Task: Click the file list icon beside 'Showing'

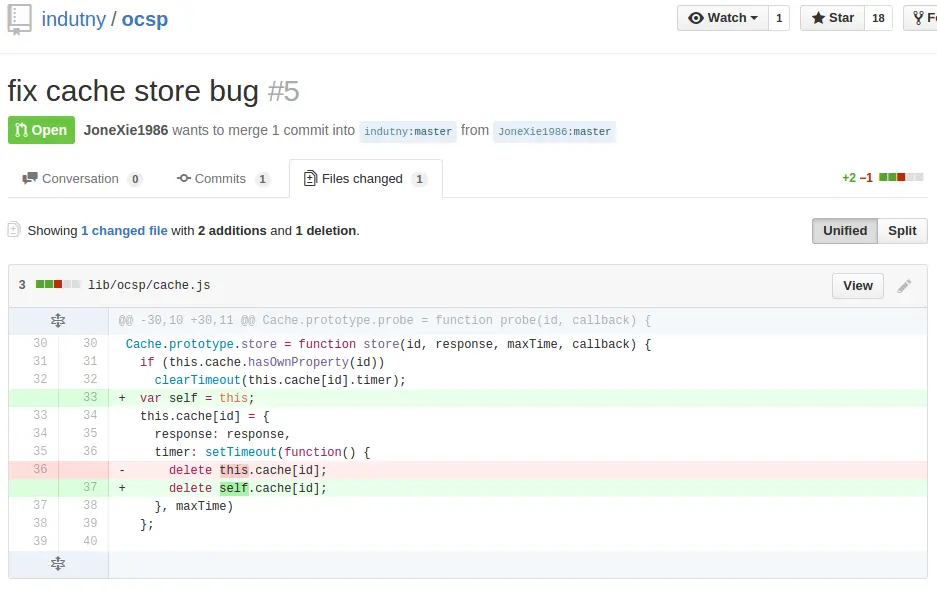Action: tap(14, 230)
